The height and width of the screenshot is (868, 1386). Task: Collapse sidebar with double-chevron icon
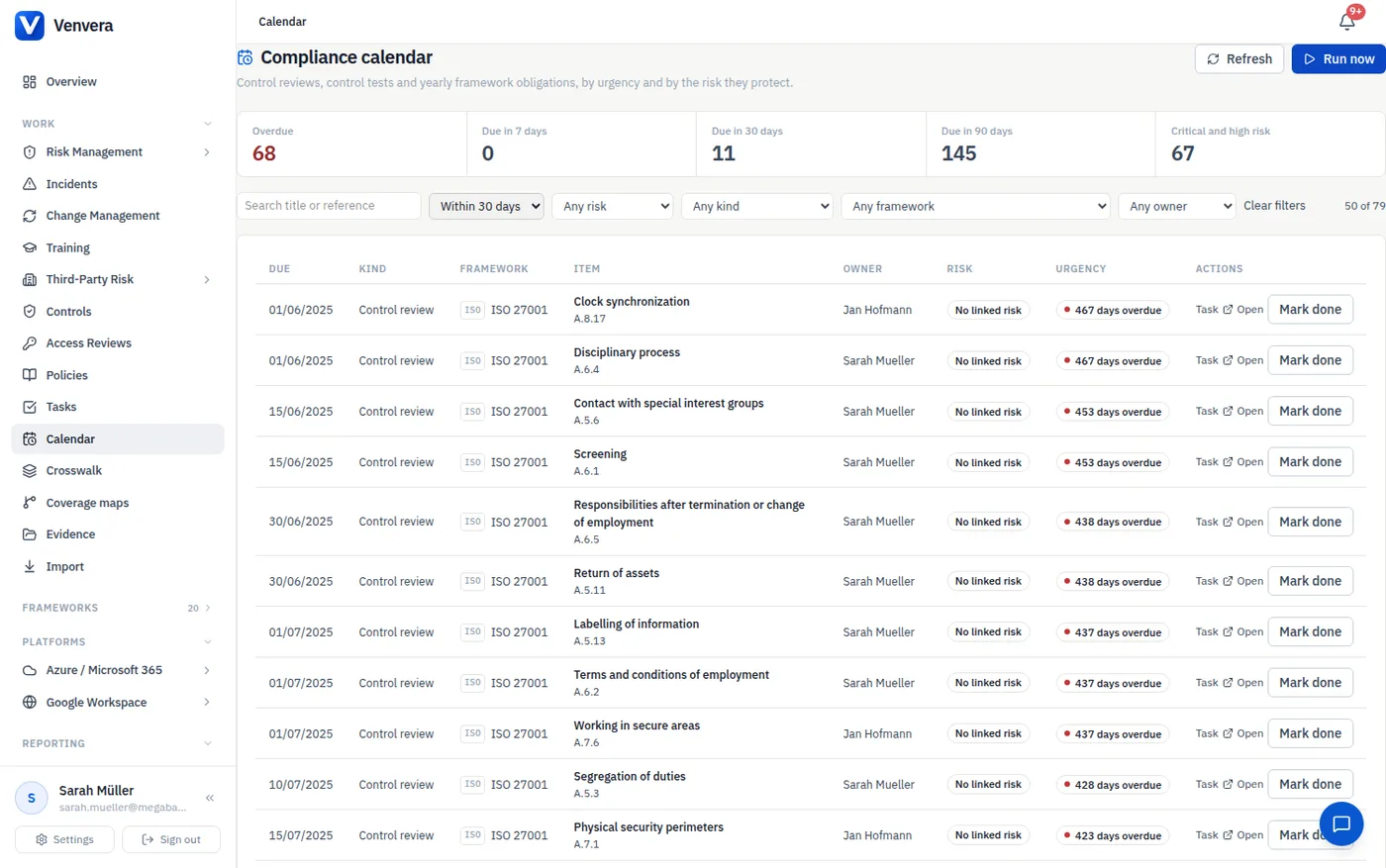[210, 798]
